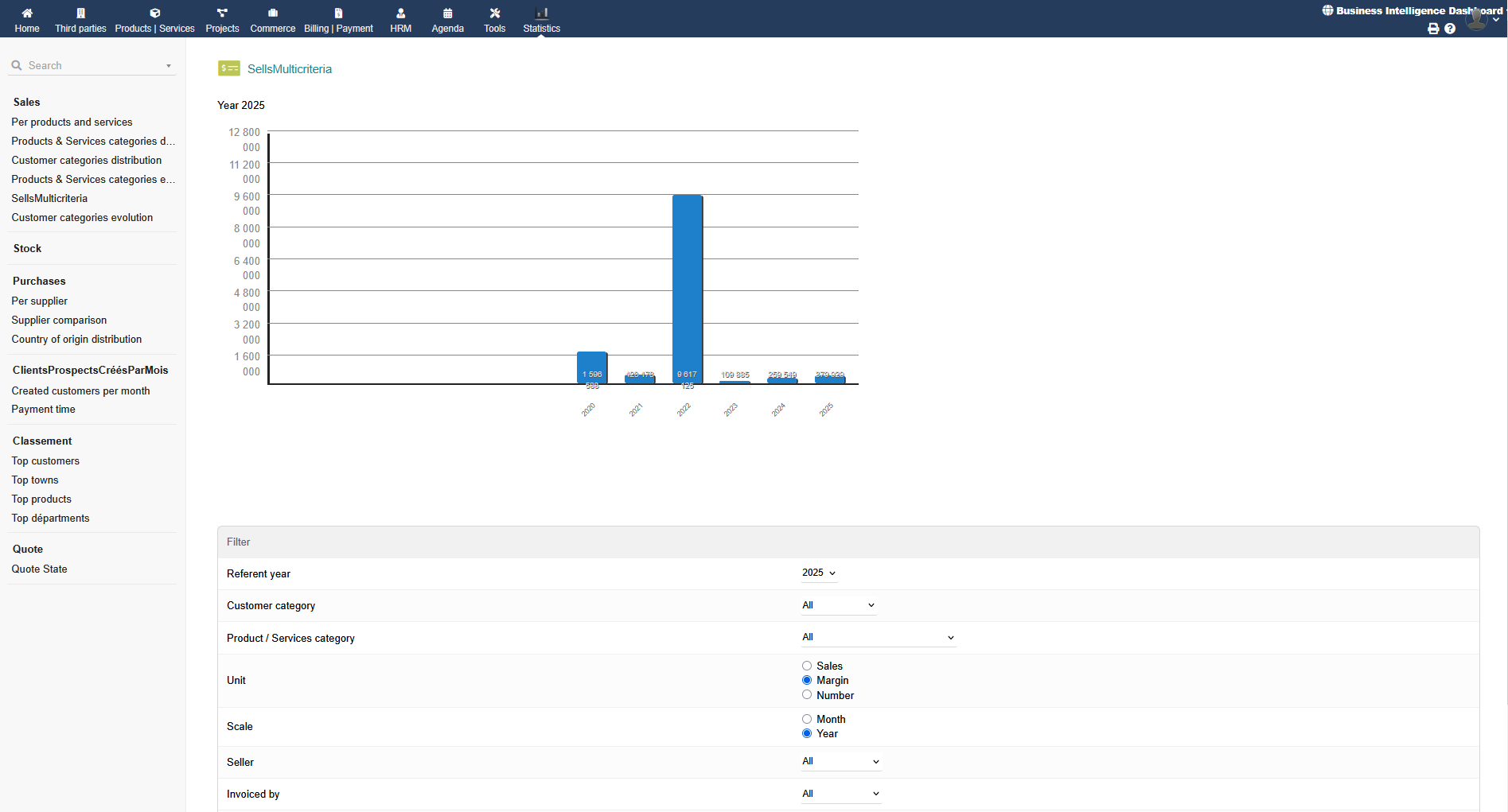Select the Number unit radio button
This screenshot has width=1508, height=812.
[807, 695]
